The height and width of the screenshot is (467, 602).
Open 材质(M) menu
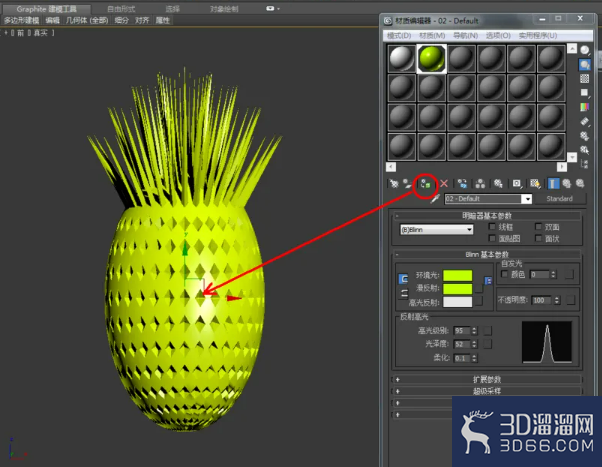pyautogui.click(x=432, y=35)
